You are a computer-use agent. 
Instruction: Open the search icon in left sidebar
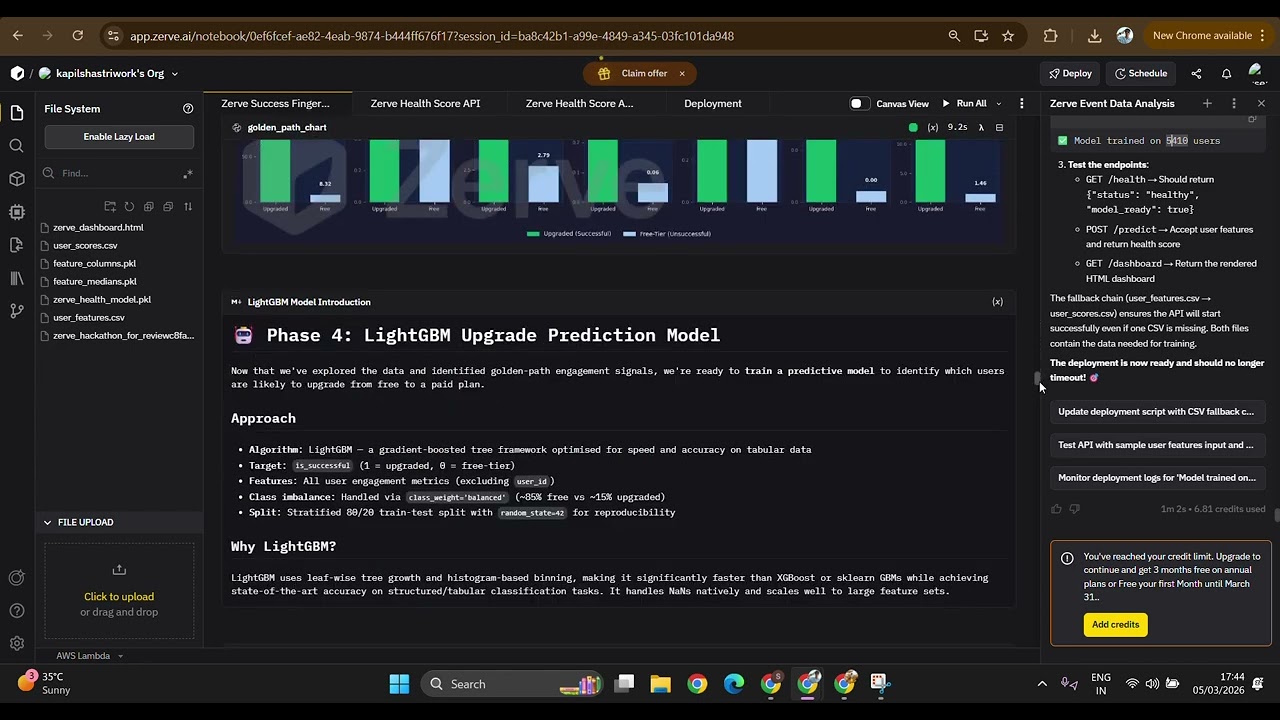[16, 146]
